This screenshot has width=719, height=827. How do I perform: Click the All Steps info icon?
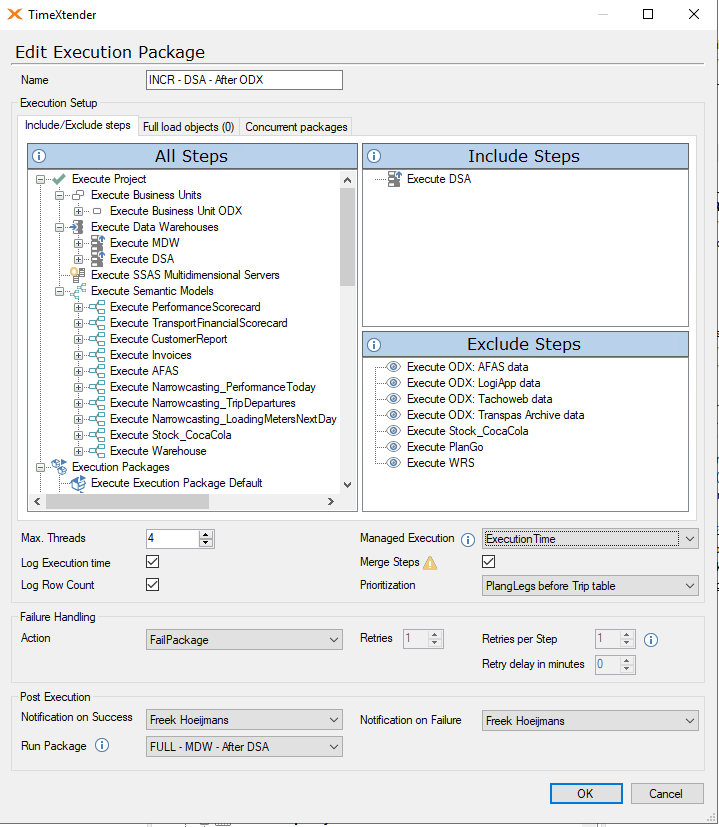[39, 156]
